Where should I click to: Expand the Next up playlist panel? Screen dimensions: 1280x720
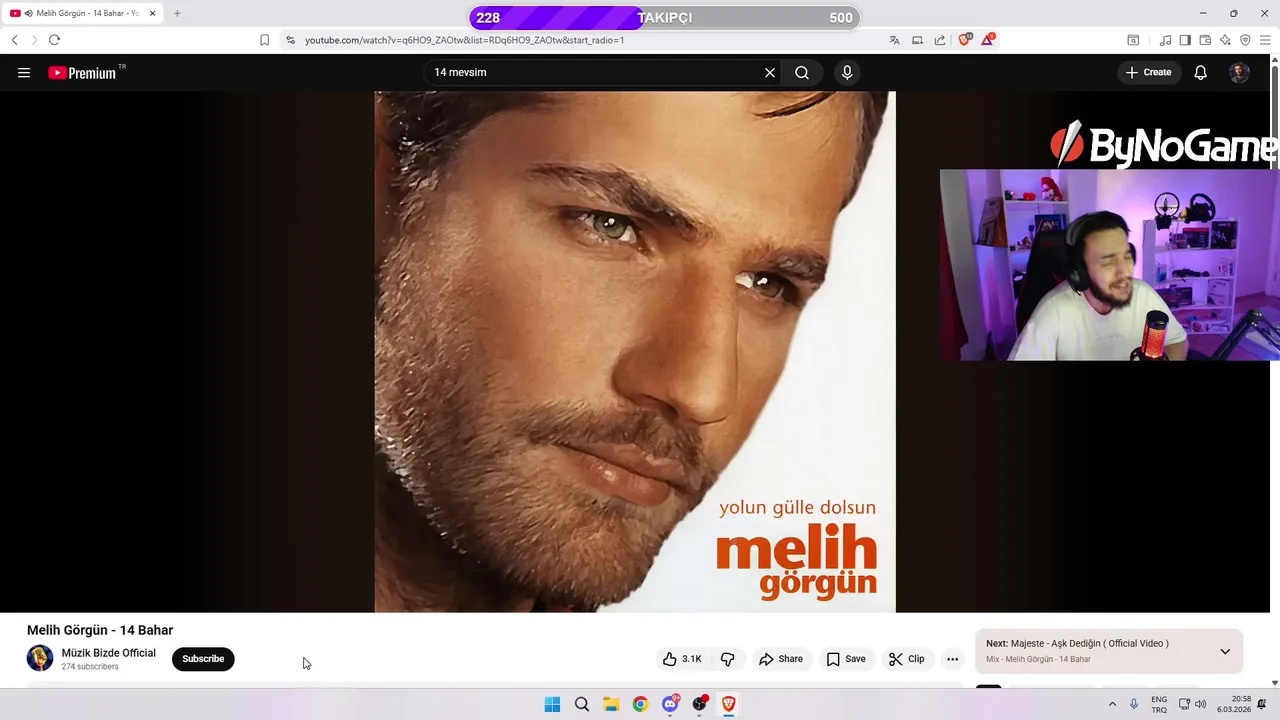1225,652
